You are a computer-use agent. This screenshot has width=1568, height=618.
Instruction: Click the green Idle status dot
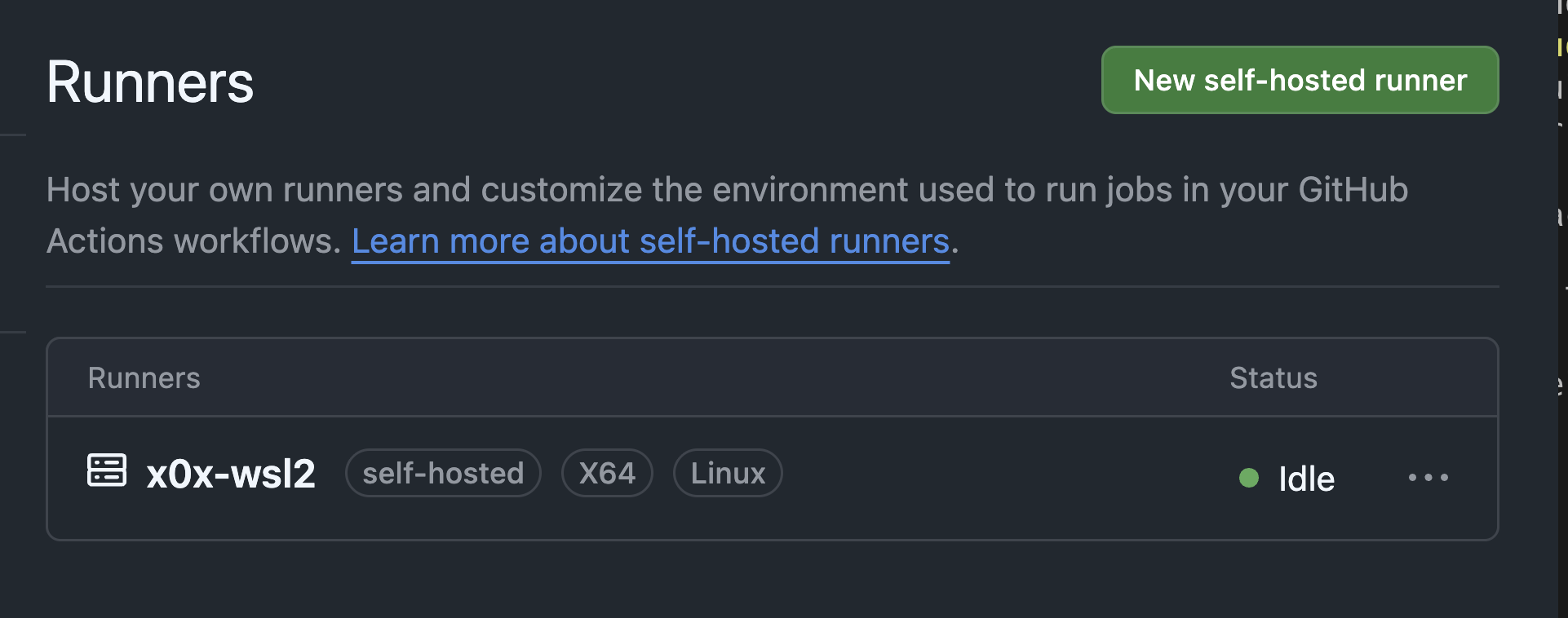coord(1249,478)
